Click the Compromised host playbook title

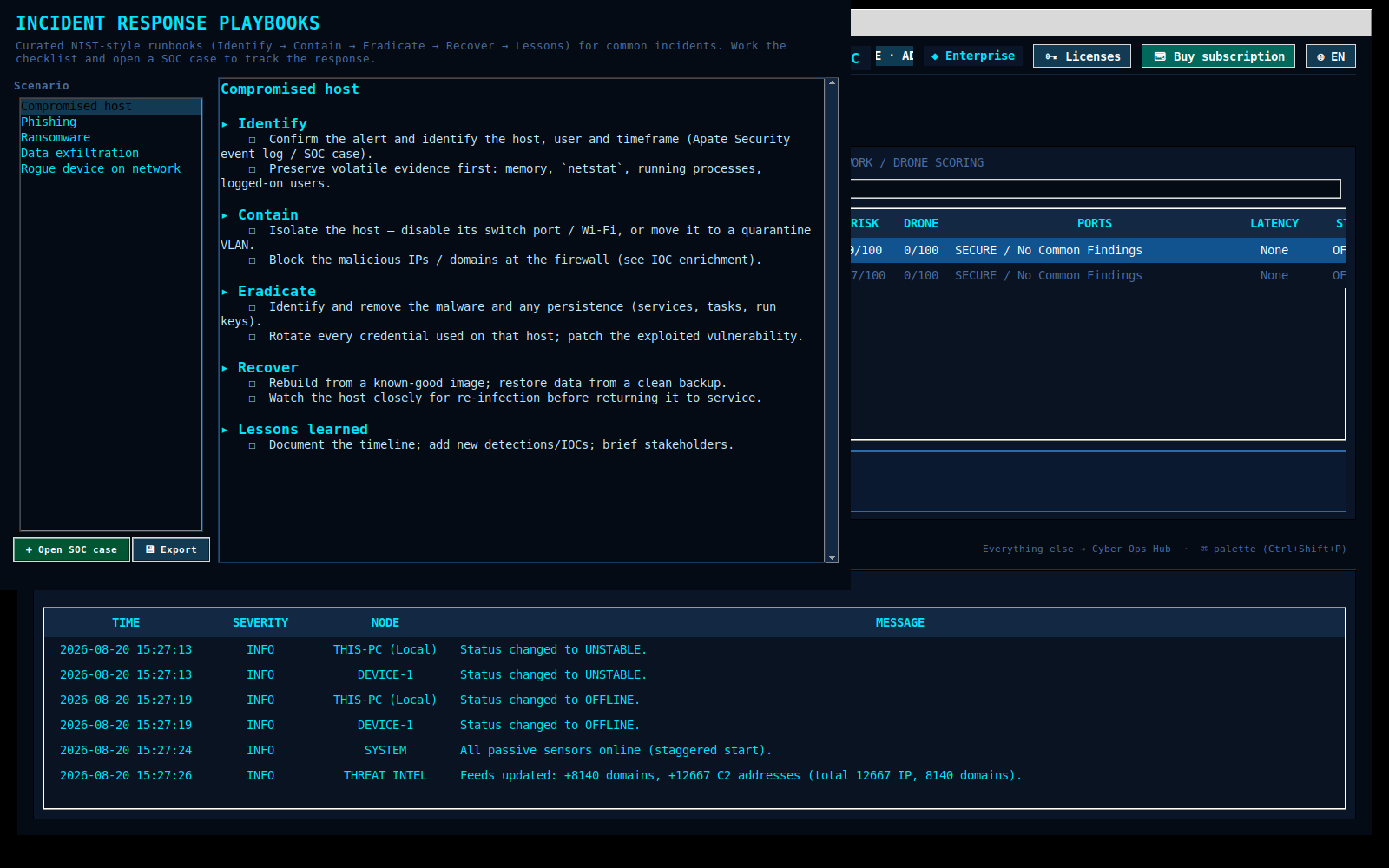click(x=290, y=89)
